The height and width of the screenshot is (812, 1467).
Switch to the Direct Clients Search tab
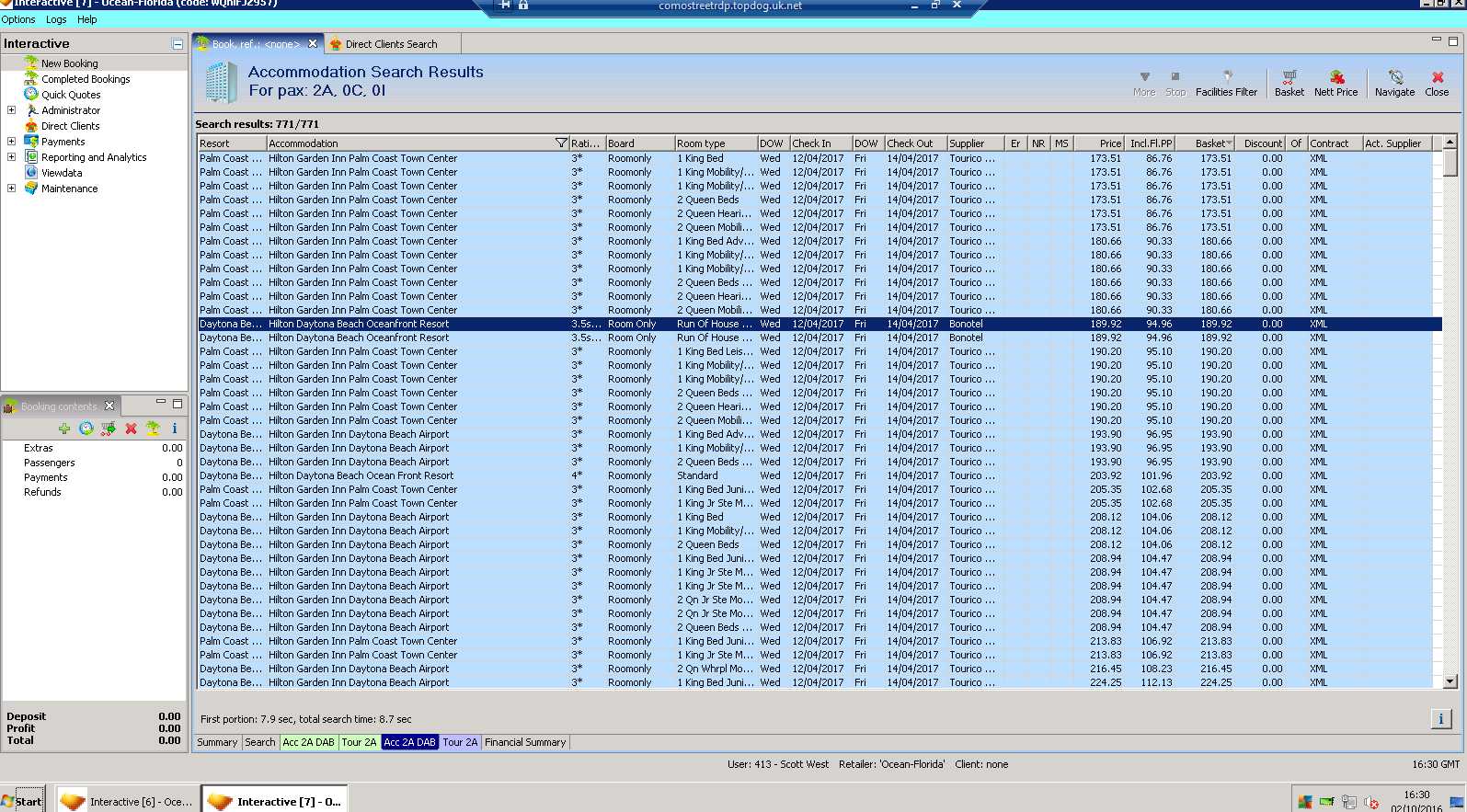pos(391,44)
